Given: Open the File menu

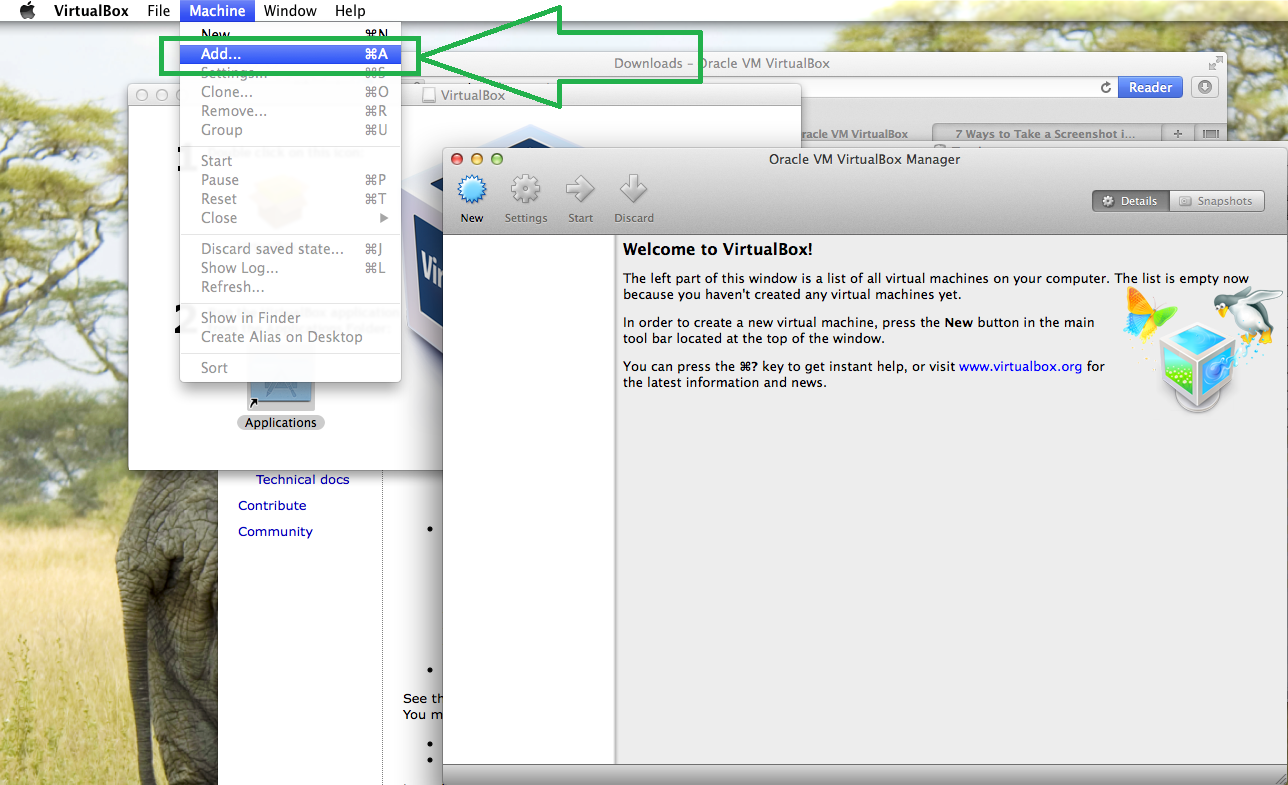Looking at the screenshot, I should tap(158, 11).
